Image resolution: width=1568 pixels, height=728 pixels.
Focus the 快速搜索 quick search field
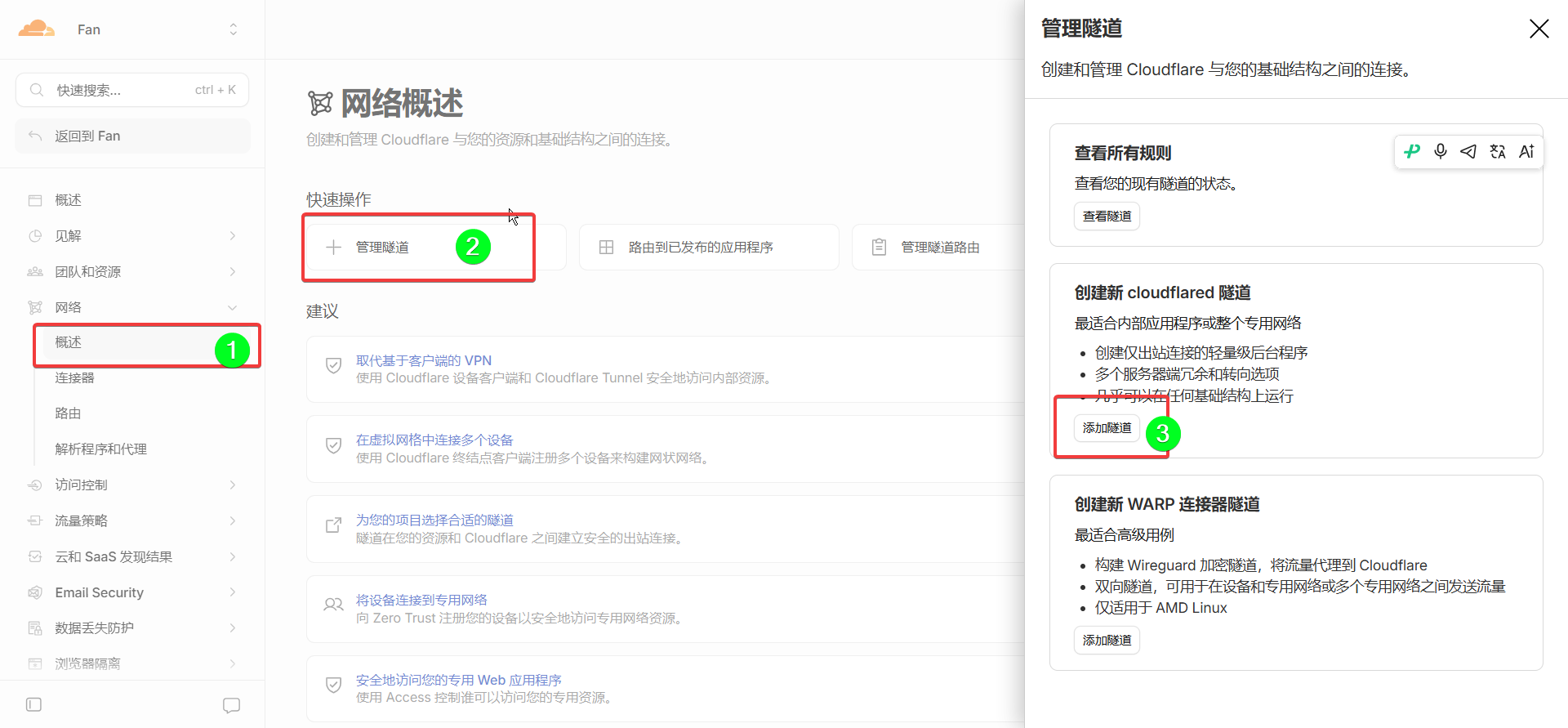[x=132, y=90]
